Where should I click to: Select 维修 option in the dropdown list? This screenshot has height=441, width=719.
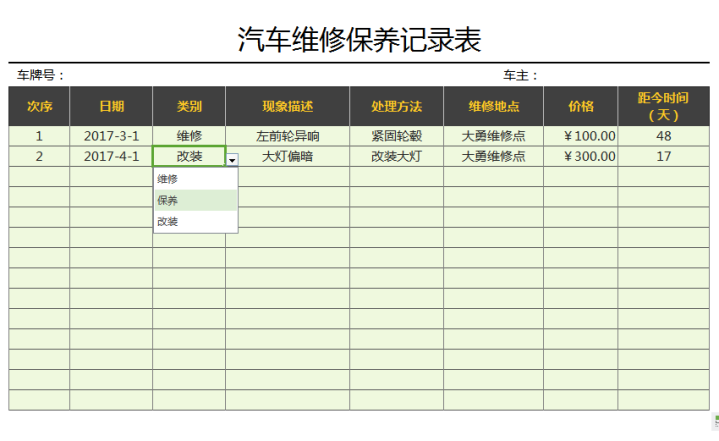coord(167,179)
